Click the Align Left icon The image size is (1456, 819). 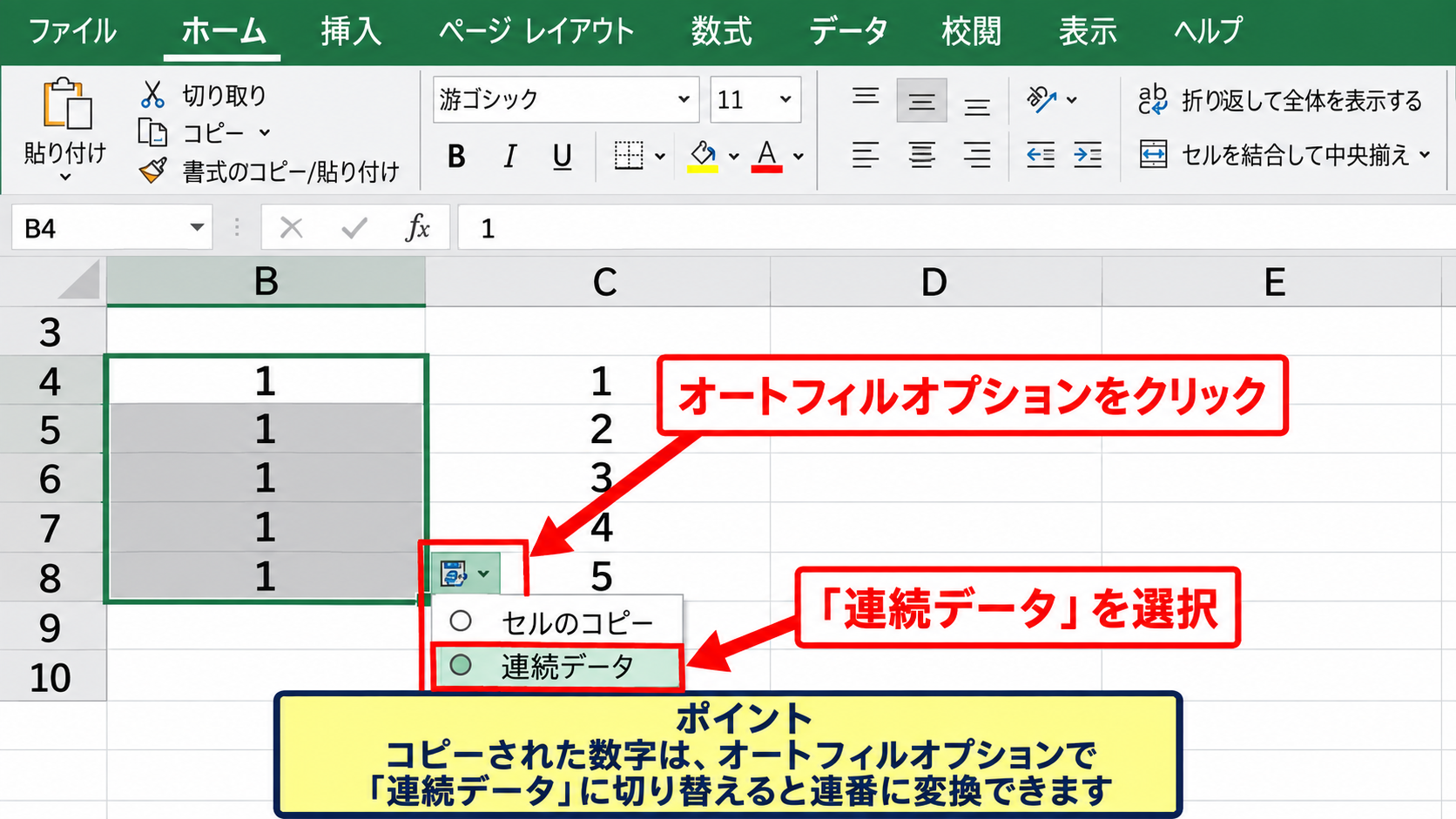pos(866,155)
